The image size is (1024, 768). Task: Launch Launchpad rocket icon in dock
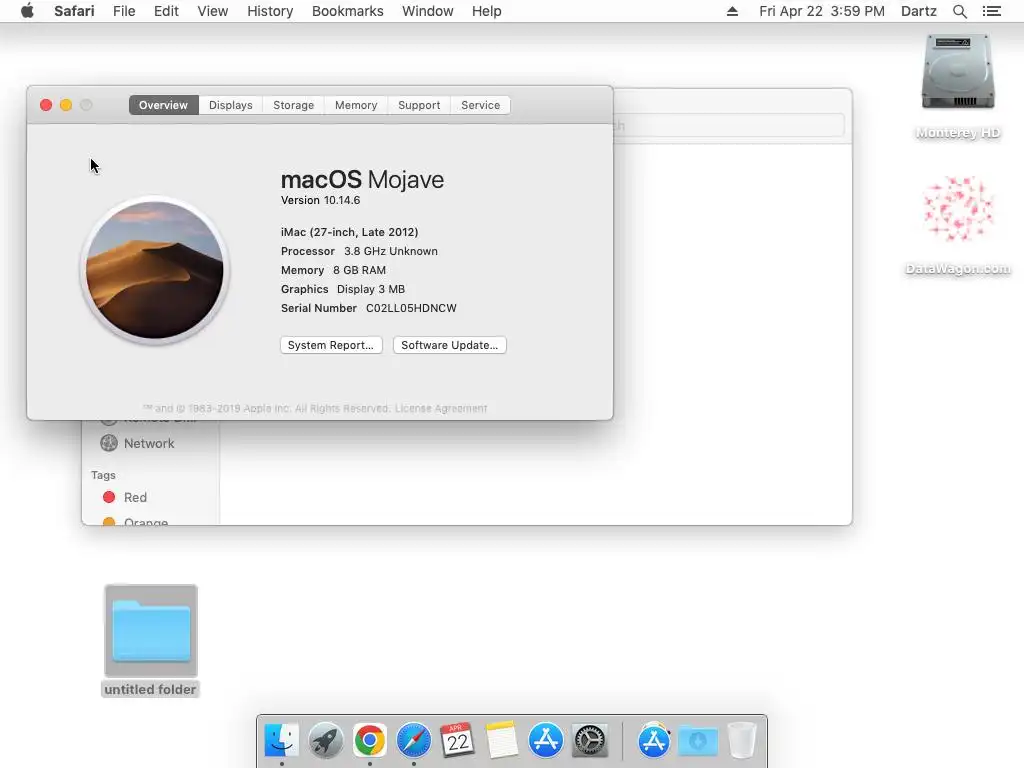pos(325,740)
